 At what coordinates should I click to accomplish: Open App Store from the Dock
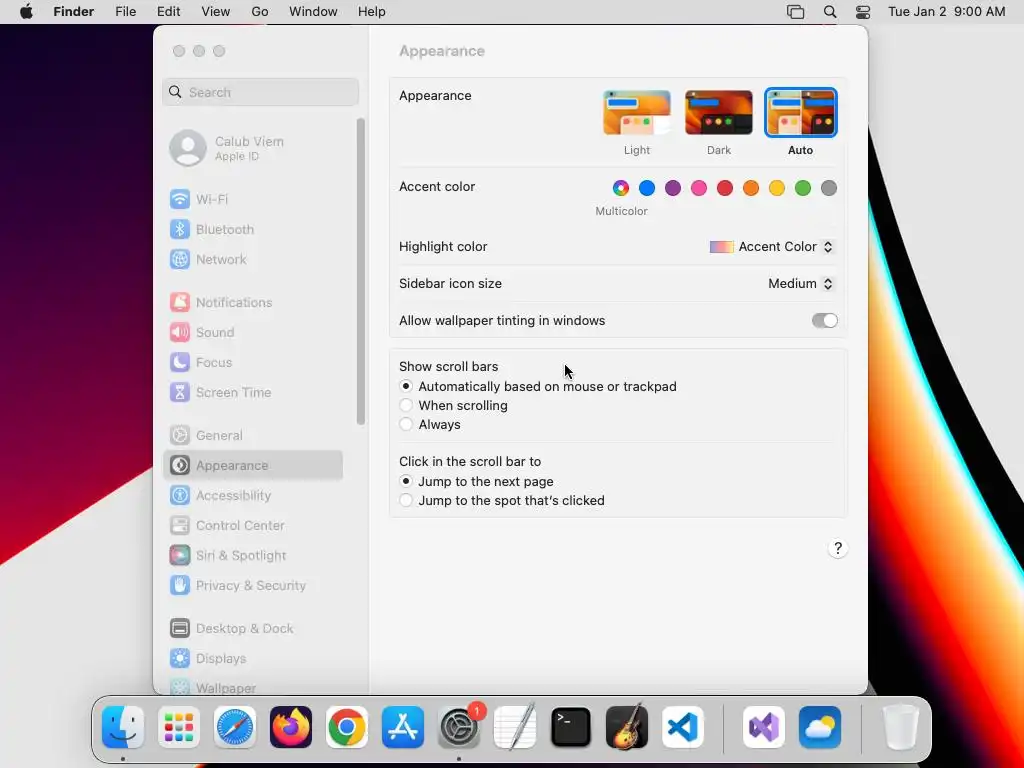point(403,727)
